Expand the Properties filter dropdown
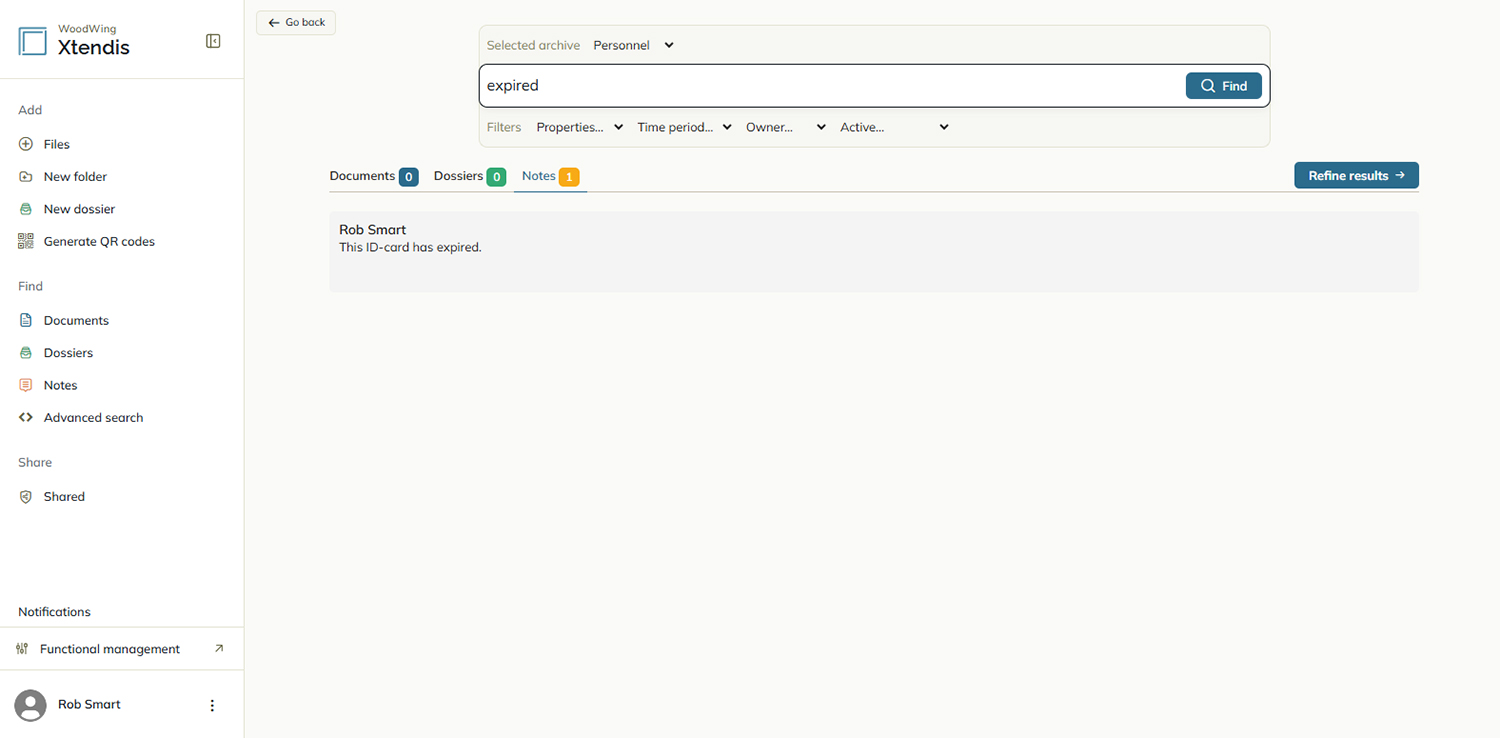1500x738 pixels. pos(580,127)
